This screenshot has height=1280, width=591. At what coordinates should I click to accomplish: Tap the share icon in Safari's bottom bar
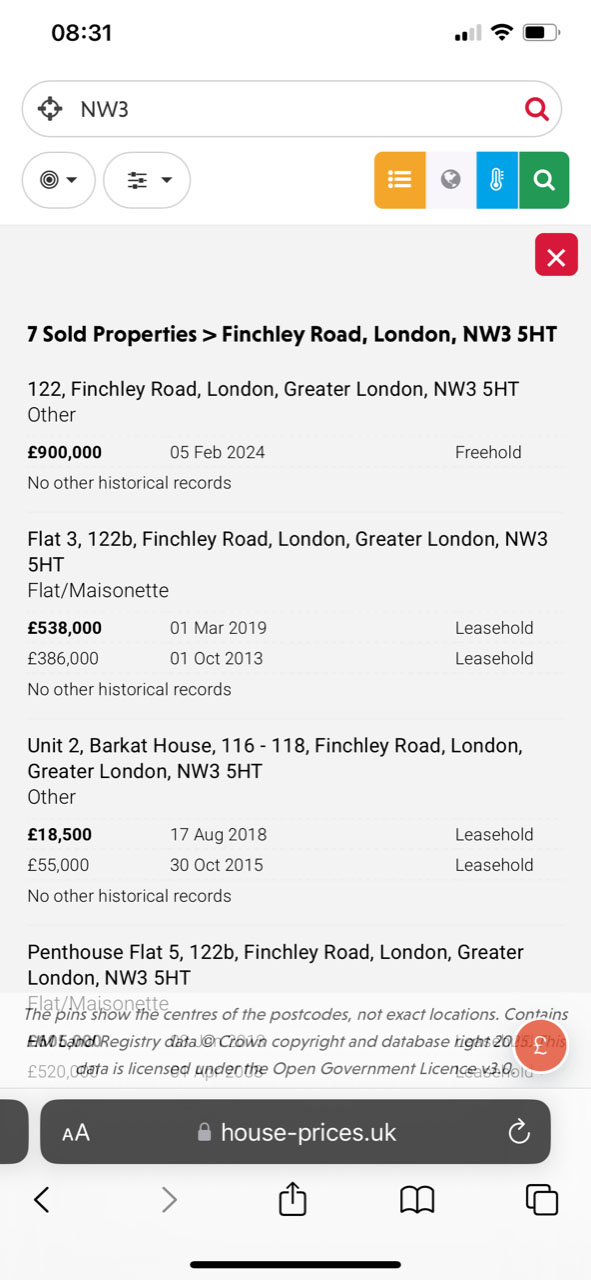pos(291,1199)
